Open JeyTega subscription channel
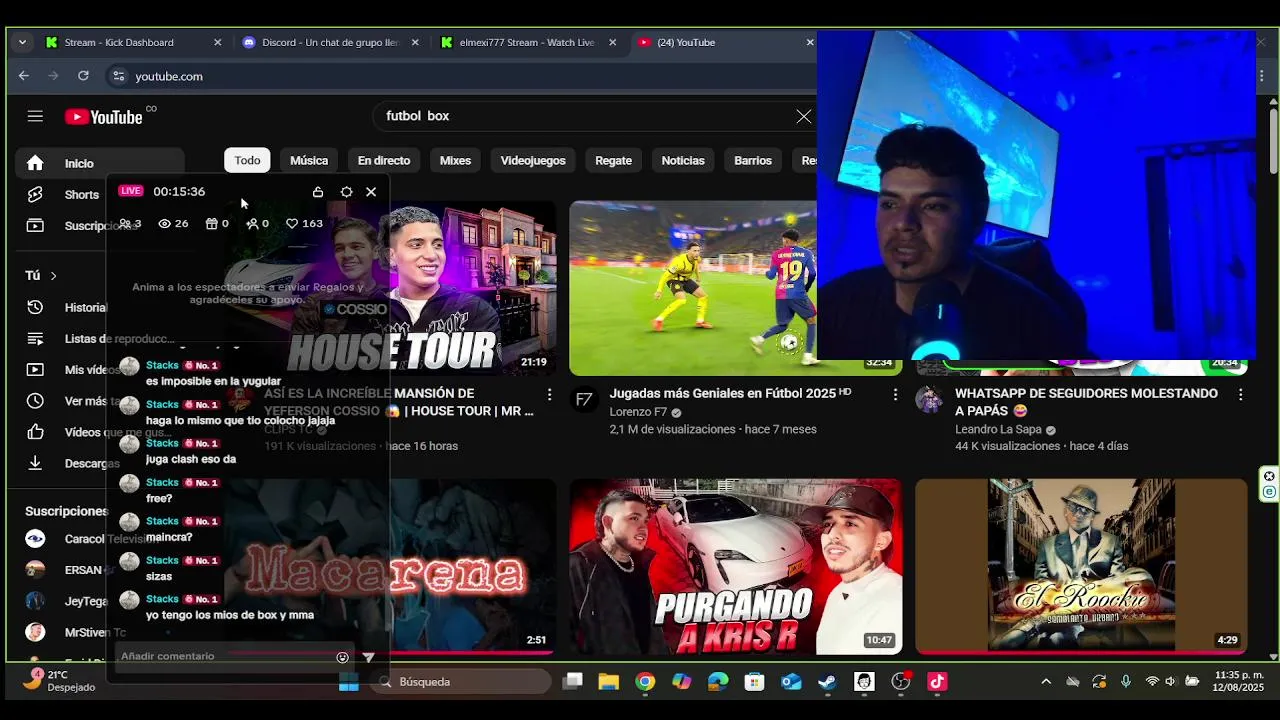Image resolution: width=1280 pixels, height=720 pixels. click(x=66, y=601)
